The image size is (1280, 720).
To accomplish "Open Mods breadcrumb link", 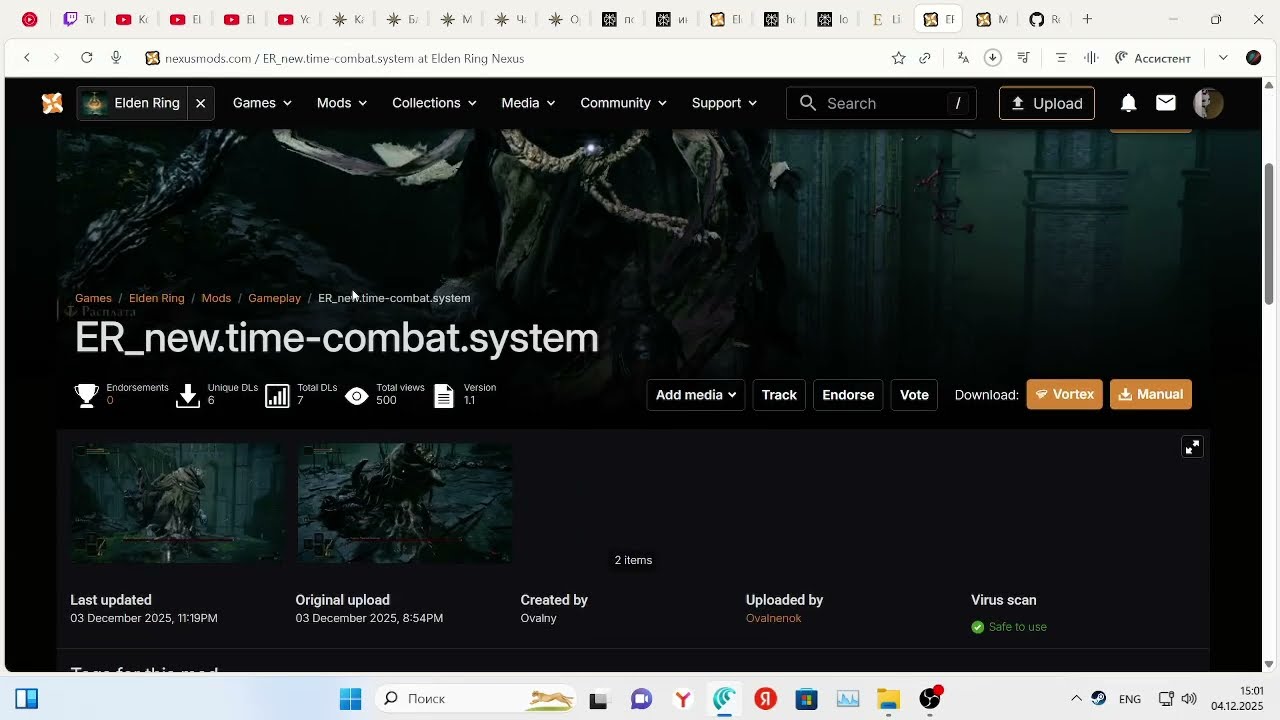I will (x=216, y=298).
